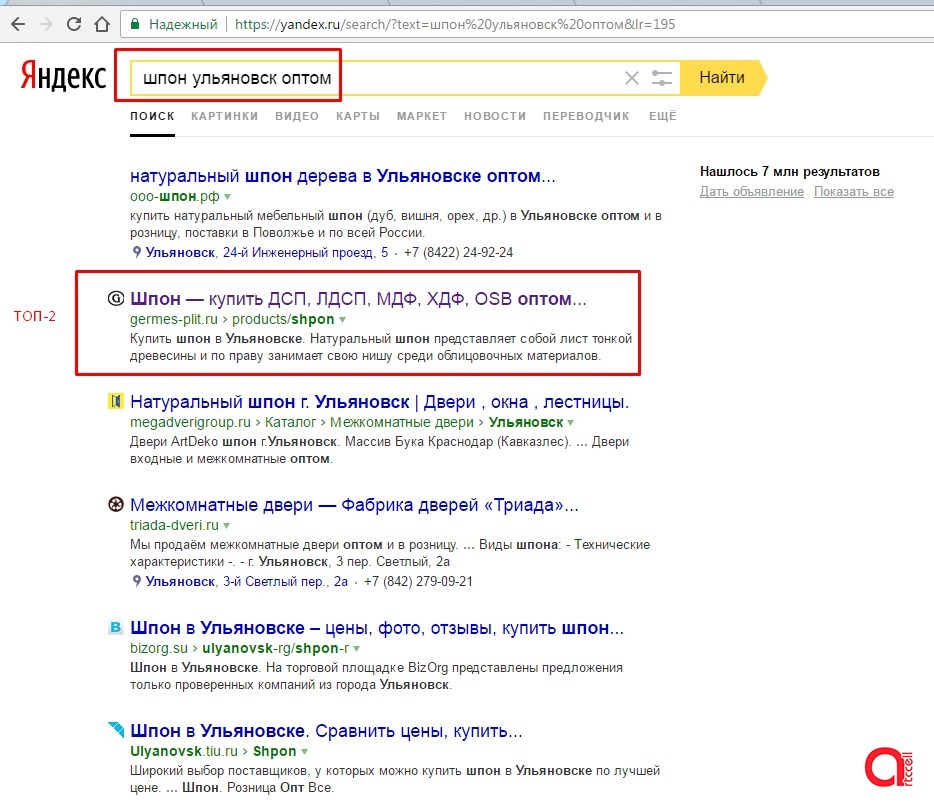
Task: Go back with the browser back arrow
Action: click(18, 24)
